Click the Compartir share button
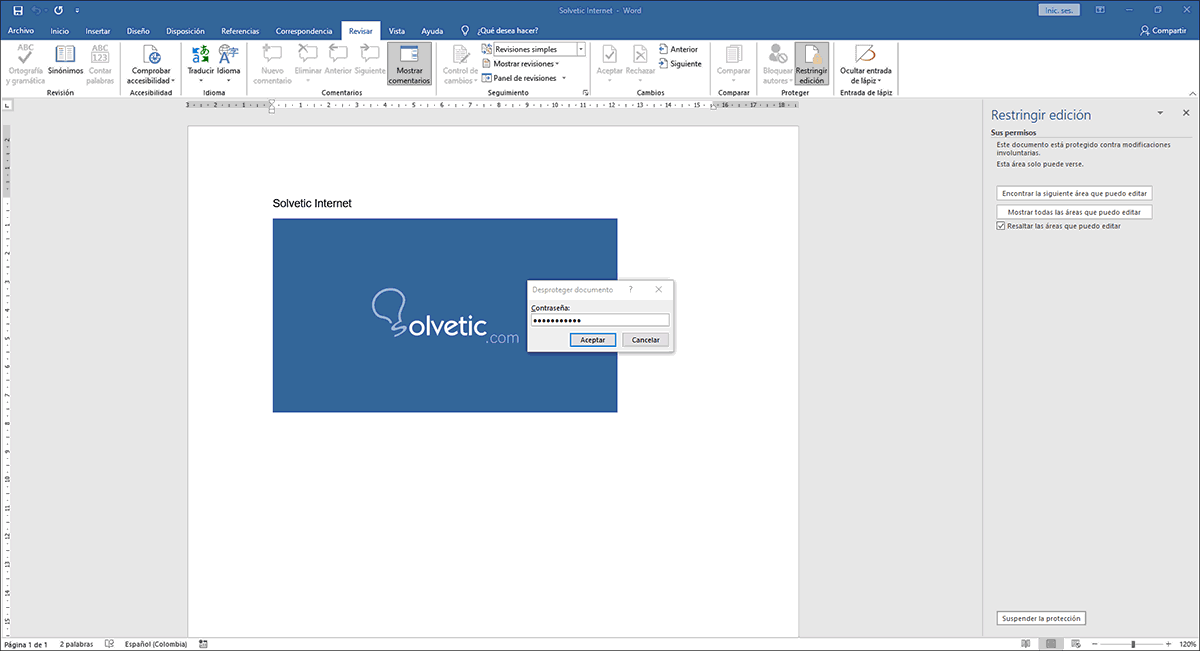1200x651 pixels. [1163, 31]
